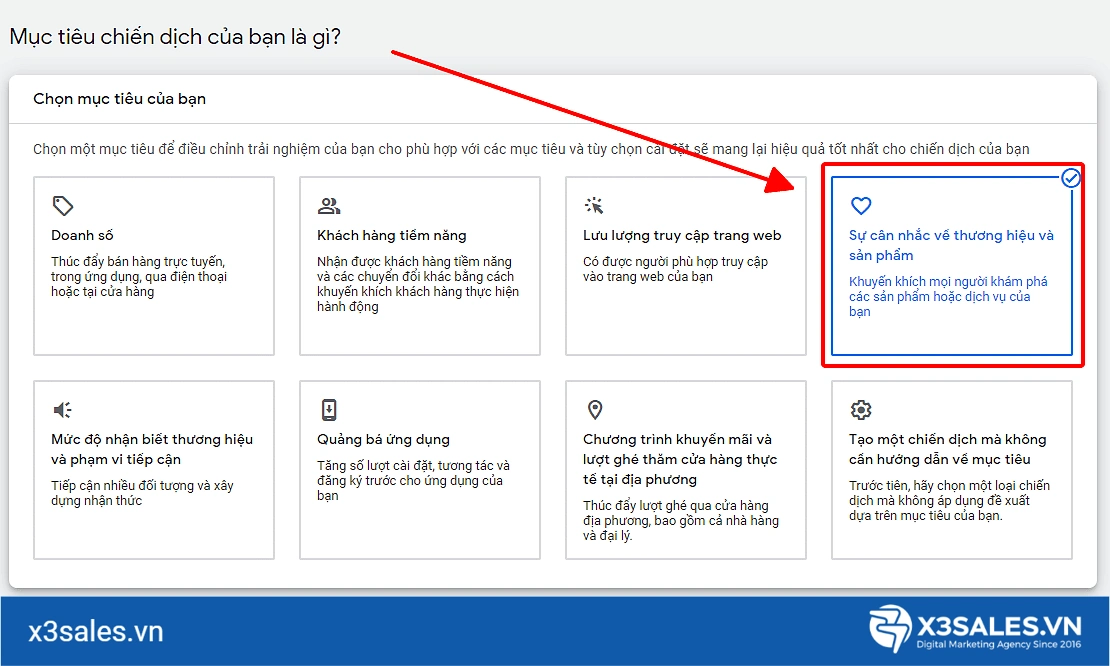The width and height of the screenshot is (1110, 666).
Task: Select the Quảng bá ứng dụng goal title
Action: click(383, 440)
